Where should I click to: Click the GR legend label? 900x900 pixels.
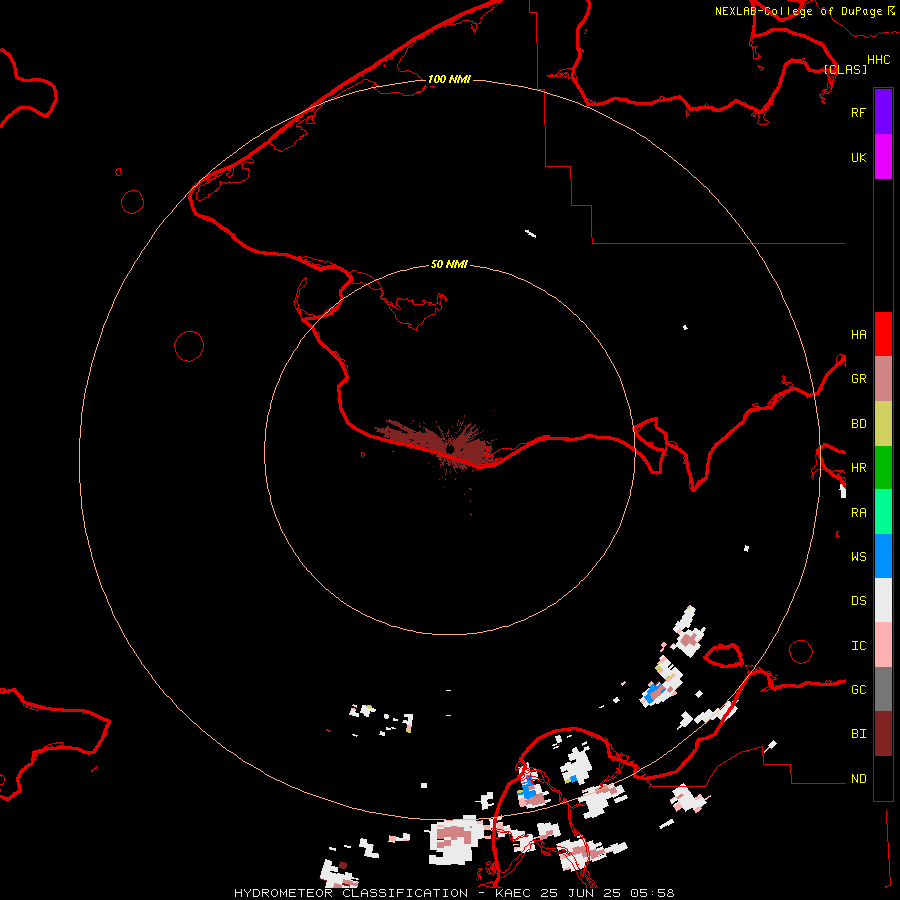(858, 379)
